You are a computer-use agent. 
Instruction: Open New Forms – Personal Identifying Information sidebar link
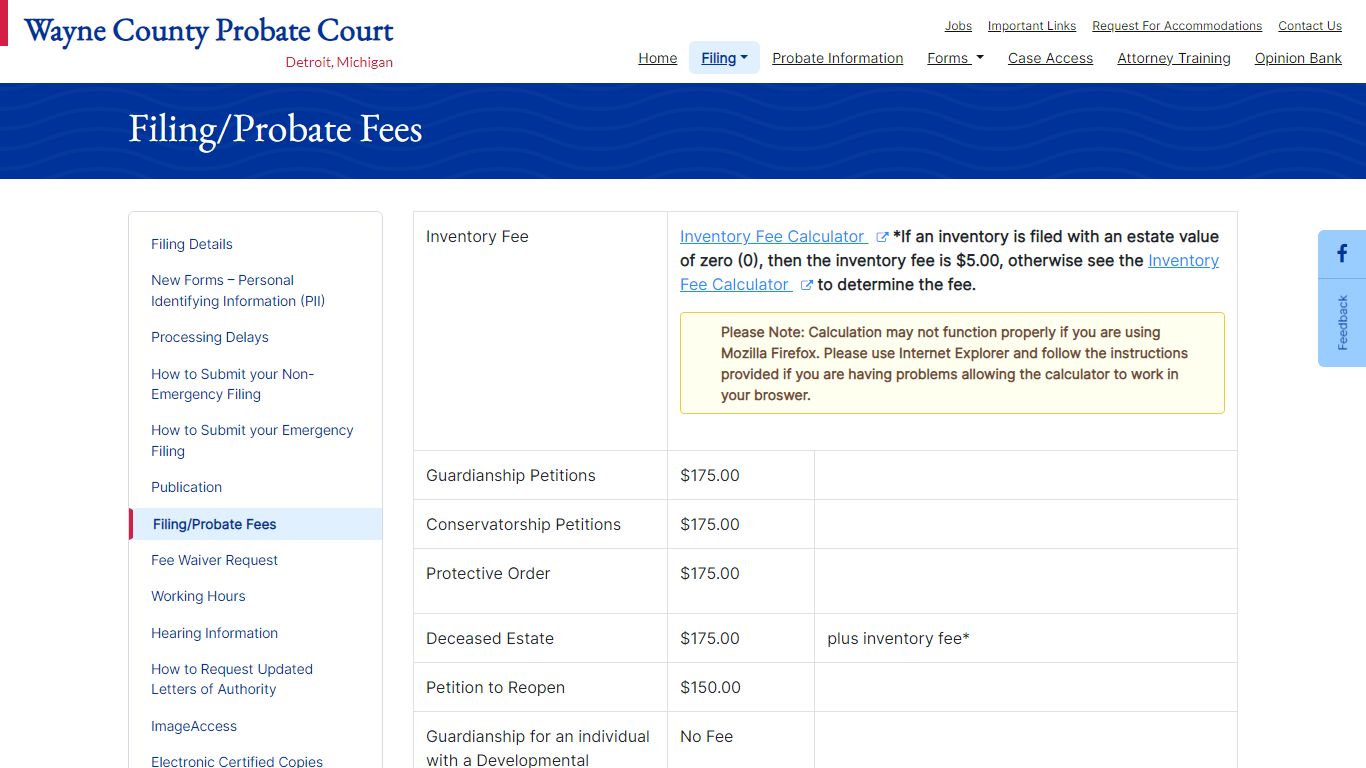(x=238, y=291)
